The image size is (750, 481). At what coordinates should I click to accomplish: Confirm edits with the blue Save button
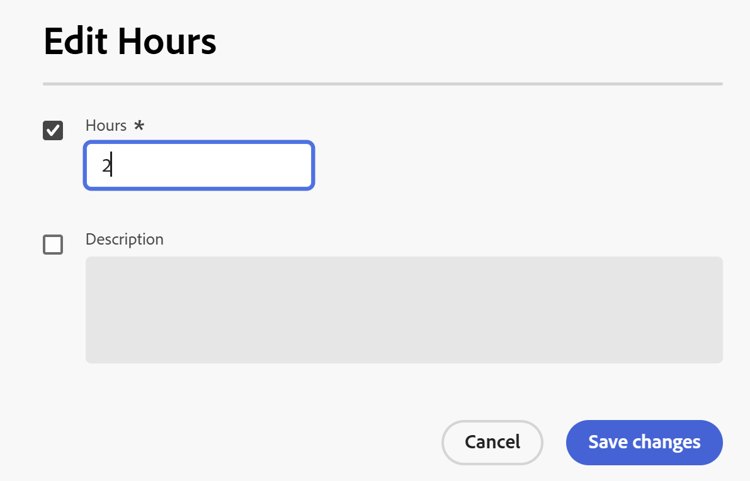click(x=644, y=442)
